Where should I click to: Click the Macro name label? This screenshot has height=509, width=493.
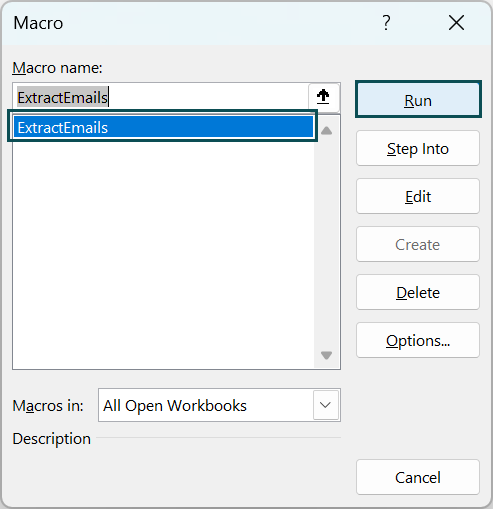pyautogui.click(x=57, y=68)
